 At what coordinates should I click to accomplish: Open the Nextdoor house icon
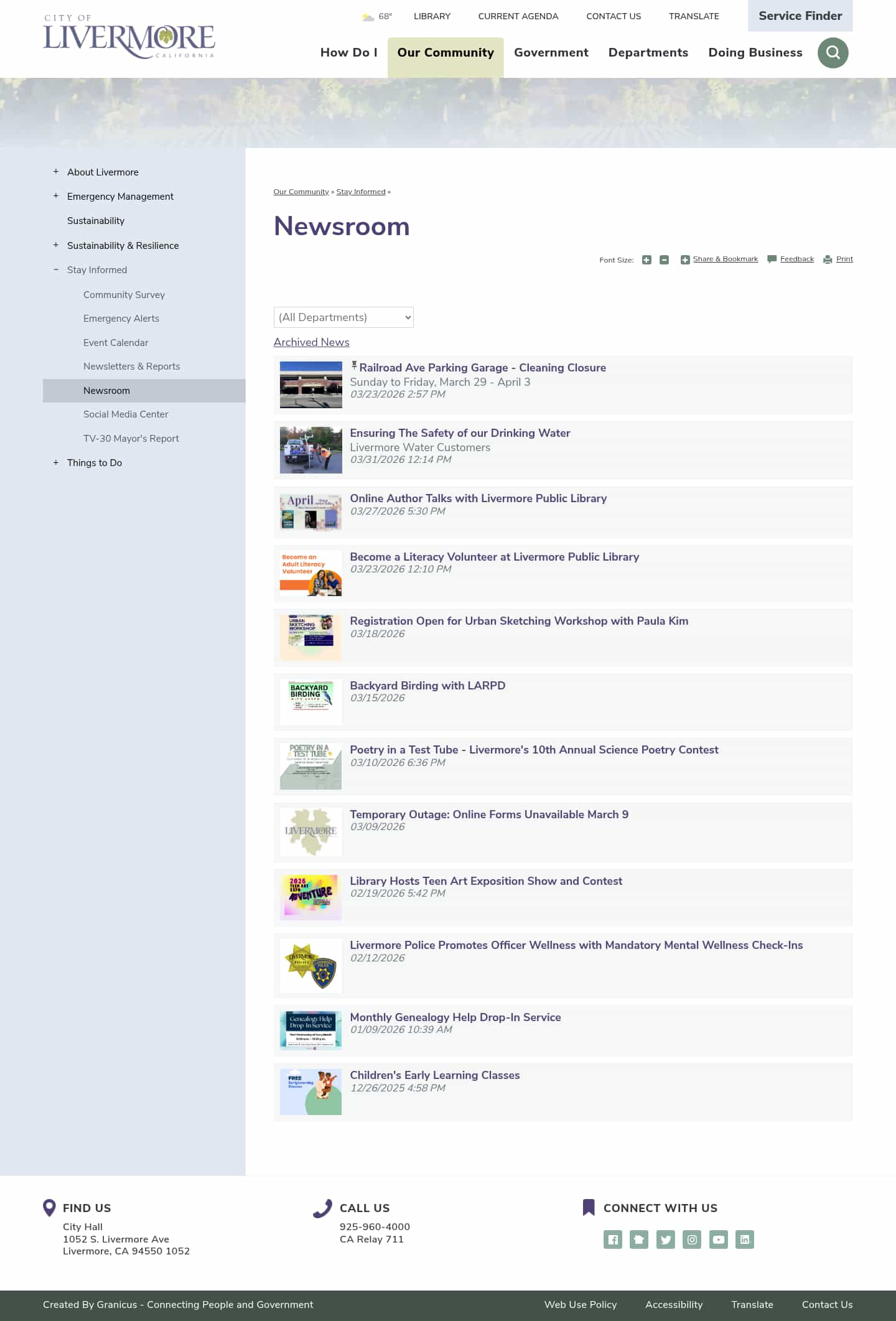639,1239
